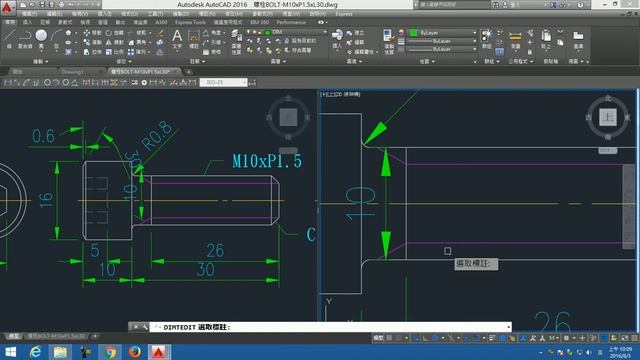Toggle ortho mode in status bar
Screen dimensions: 640x360
pyautogui.click(x=426, y=338)
